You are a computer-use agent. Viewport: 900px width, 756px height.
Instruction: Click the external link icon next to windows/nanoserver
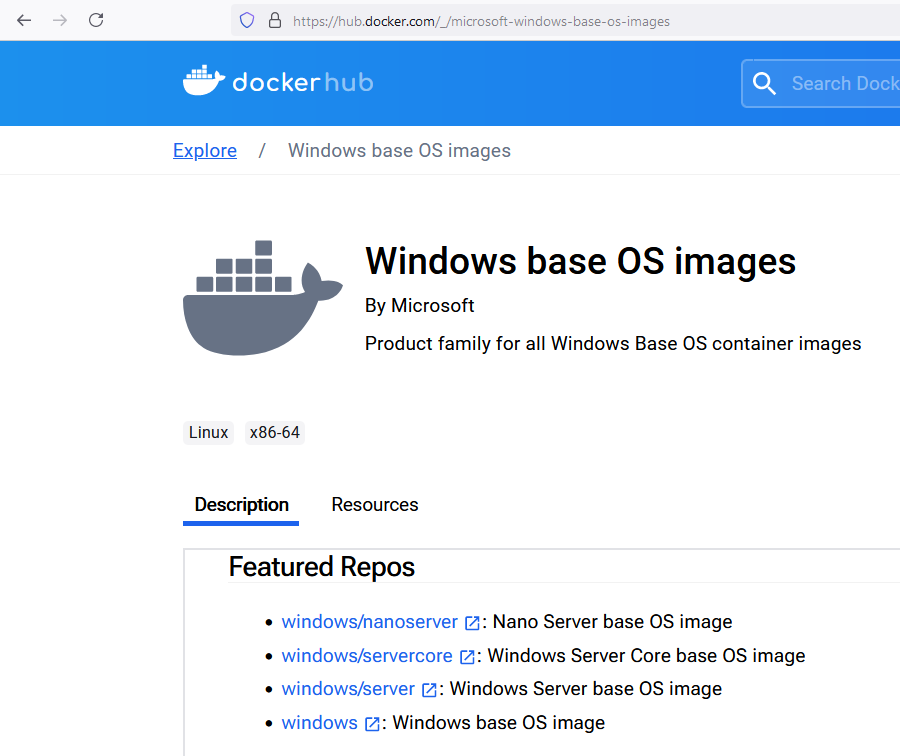click(472, 623)
